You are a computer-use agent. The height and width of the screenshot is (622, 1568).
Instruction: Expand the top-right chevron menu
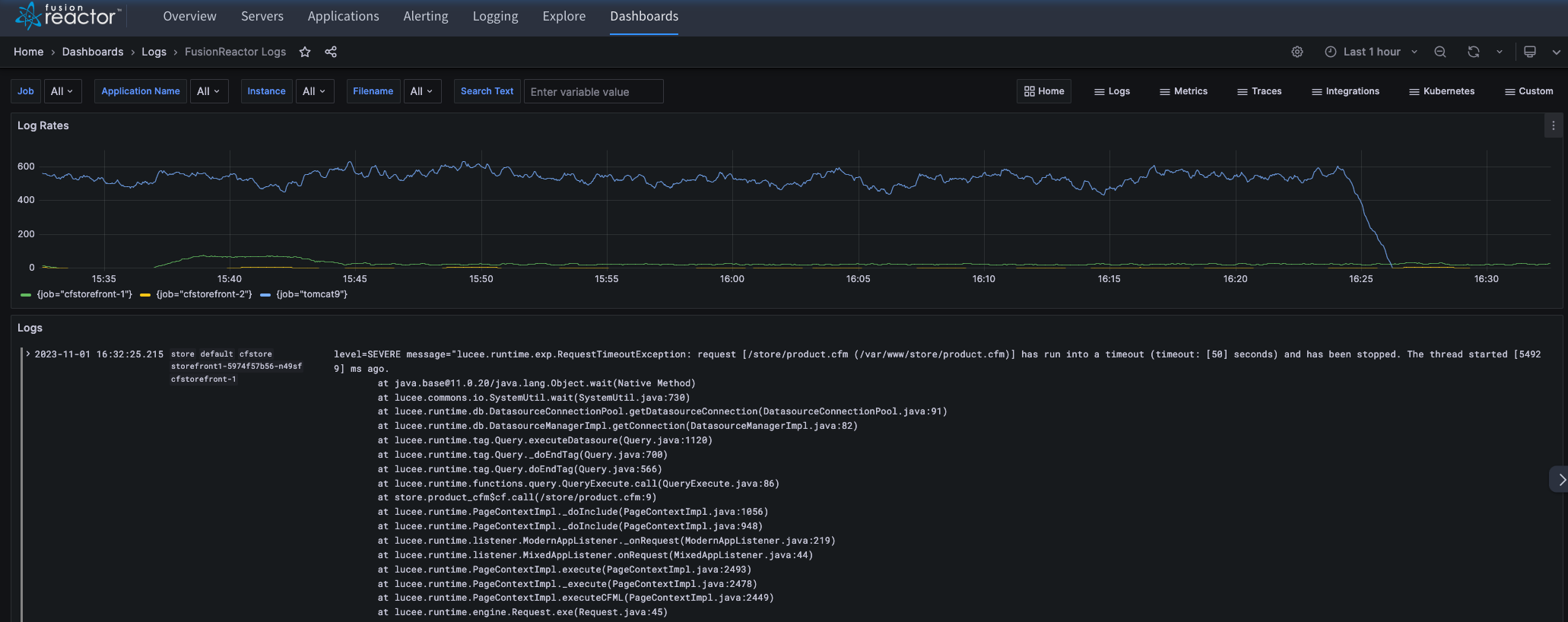1557,52
